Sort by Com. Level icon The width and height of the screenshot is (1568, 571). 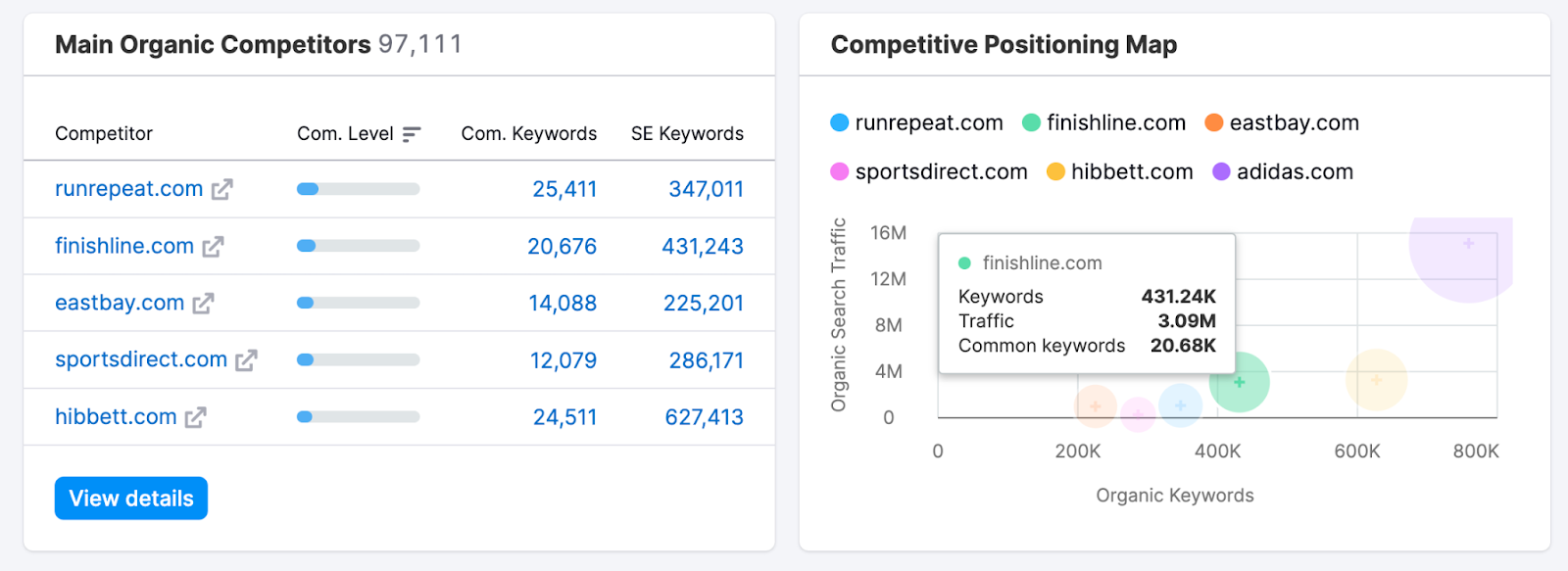click(412, 134)
